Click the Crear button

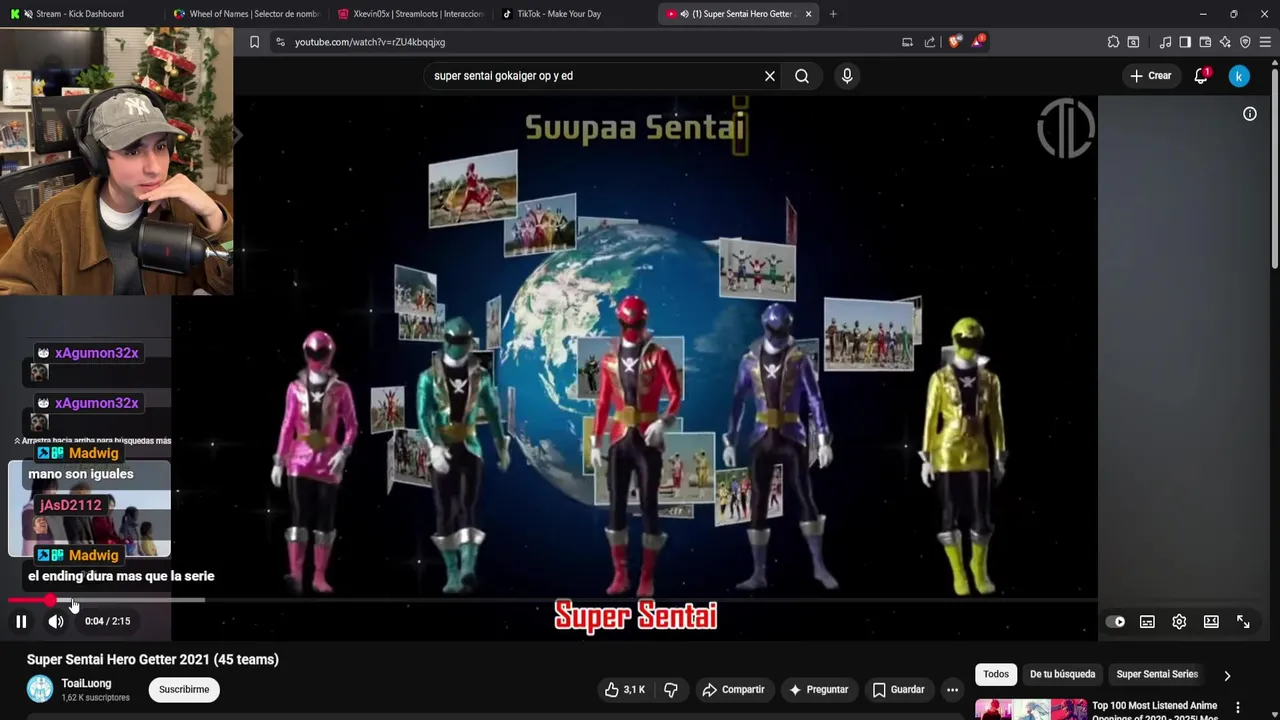pos(1150,76)
